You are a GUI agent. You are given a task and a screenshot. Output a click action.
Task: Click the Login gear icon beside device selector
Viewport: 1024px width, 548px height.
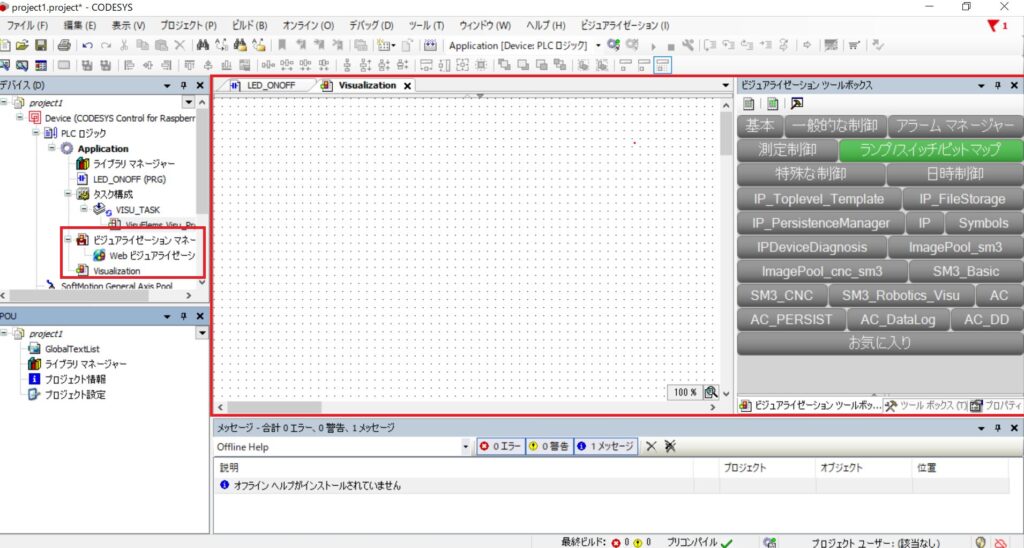(613, 45)
